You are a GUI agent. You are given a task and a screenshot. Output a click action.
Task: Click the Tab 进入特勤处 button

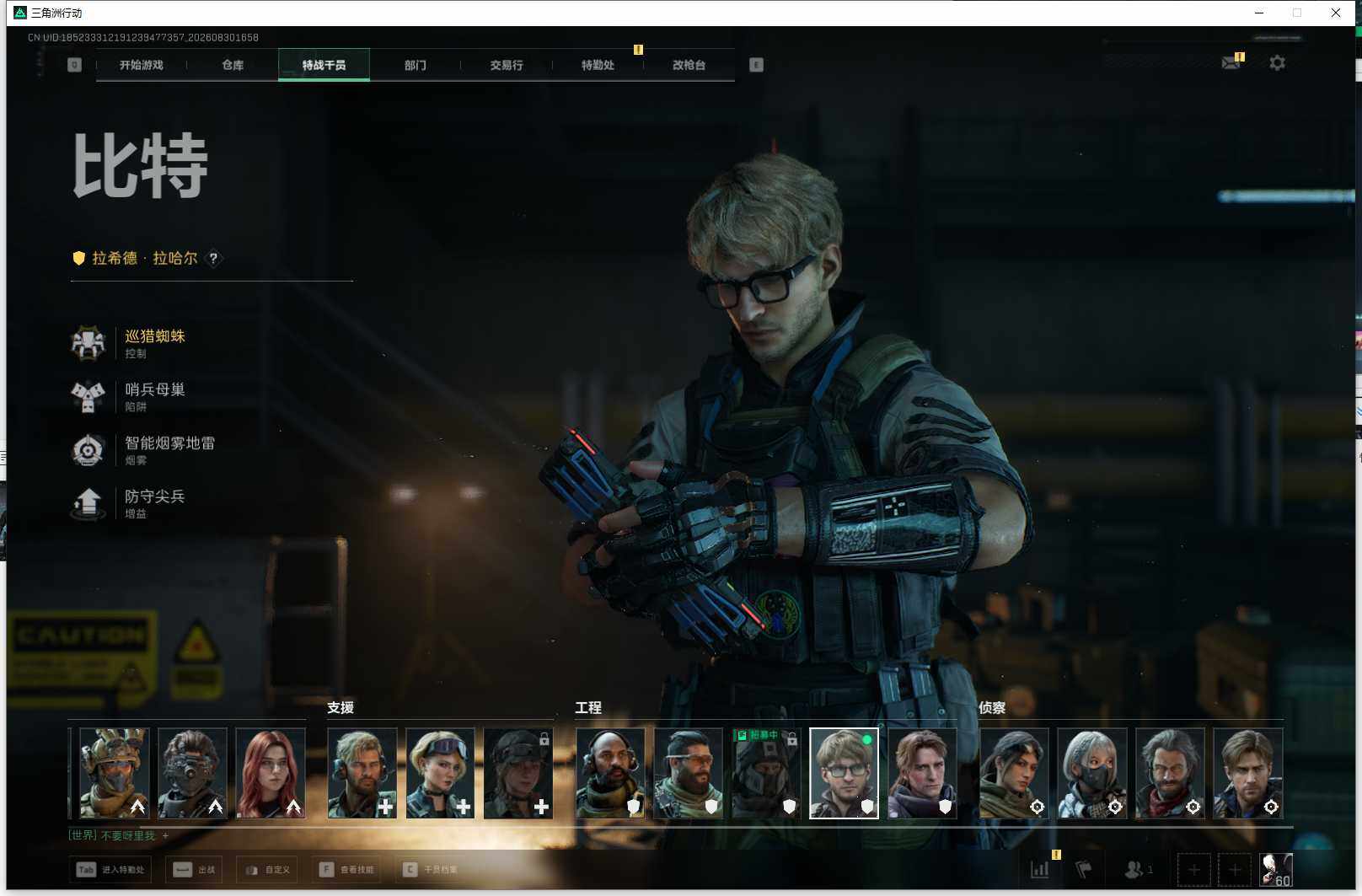coord(110,870)
